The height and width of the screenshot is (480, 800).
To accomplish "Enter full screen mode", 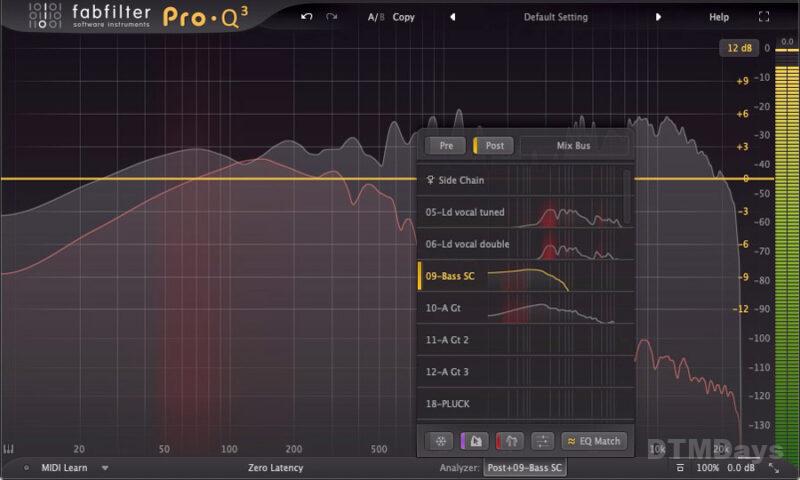I will (x=764, y=17).
